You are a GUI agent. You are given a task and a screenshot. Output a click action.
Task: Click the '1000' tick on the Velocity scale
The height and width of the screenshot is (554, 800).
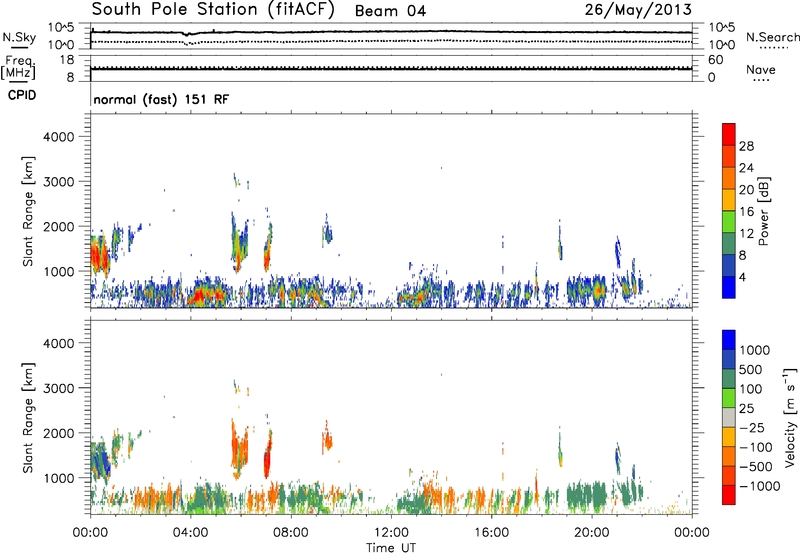pyautogui.click(x=754, y=350)
